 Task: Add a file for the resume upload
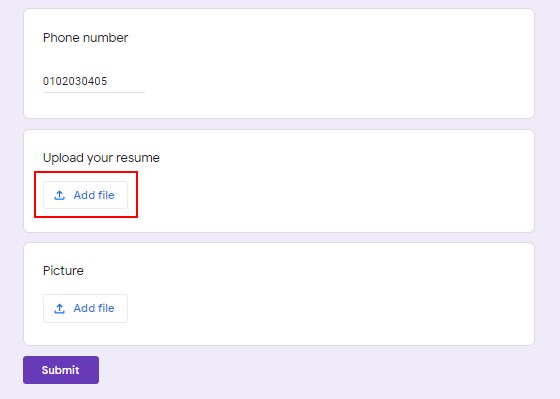pos(85,195)
